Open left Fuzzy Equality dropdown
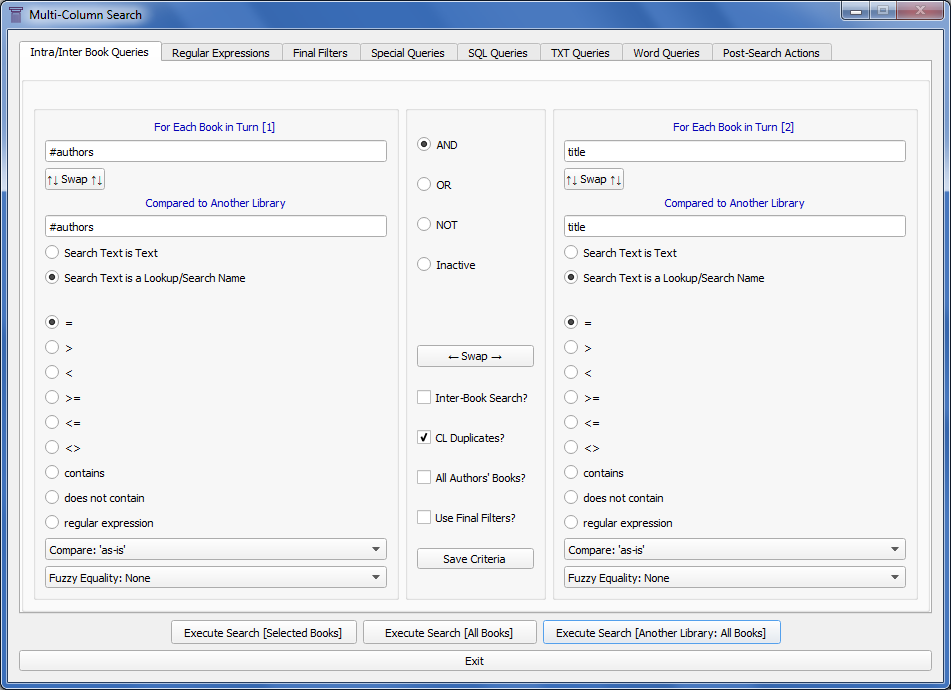951x690 pixels. point(215,577)
